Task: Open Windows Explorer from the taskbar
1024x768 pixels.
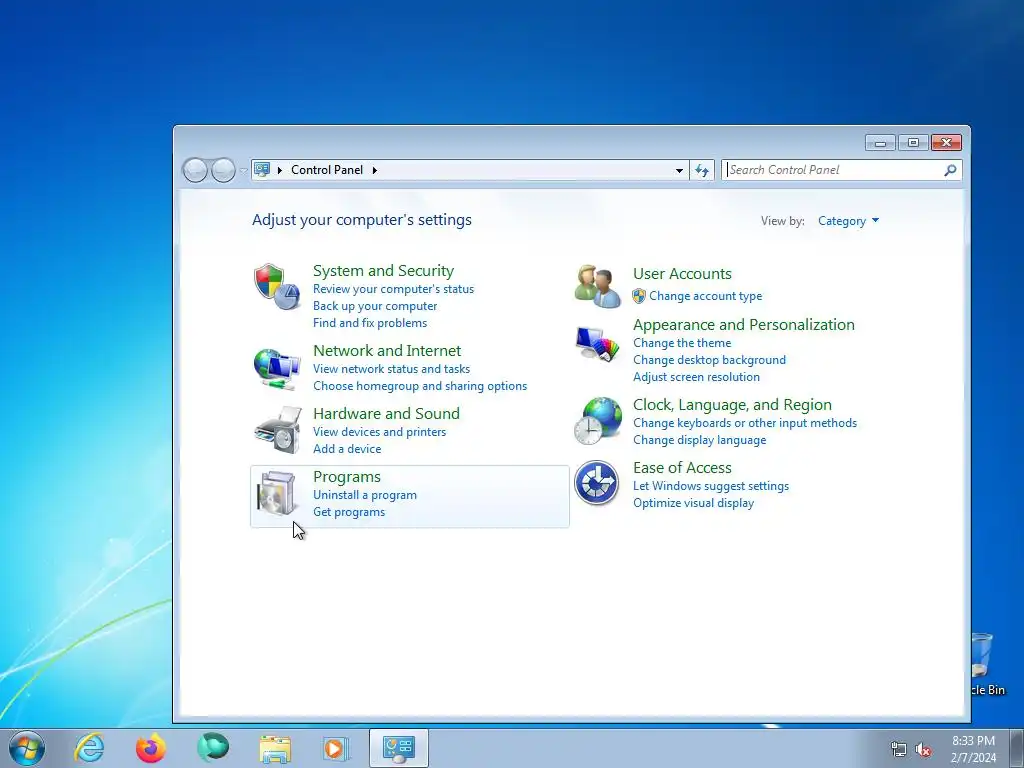Action: point(275,748)
